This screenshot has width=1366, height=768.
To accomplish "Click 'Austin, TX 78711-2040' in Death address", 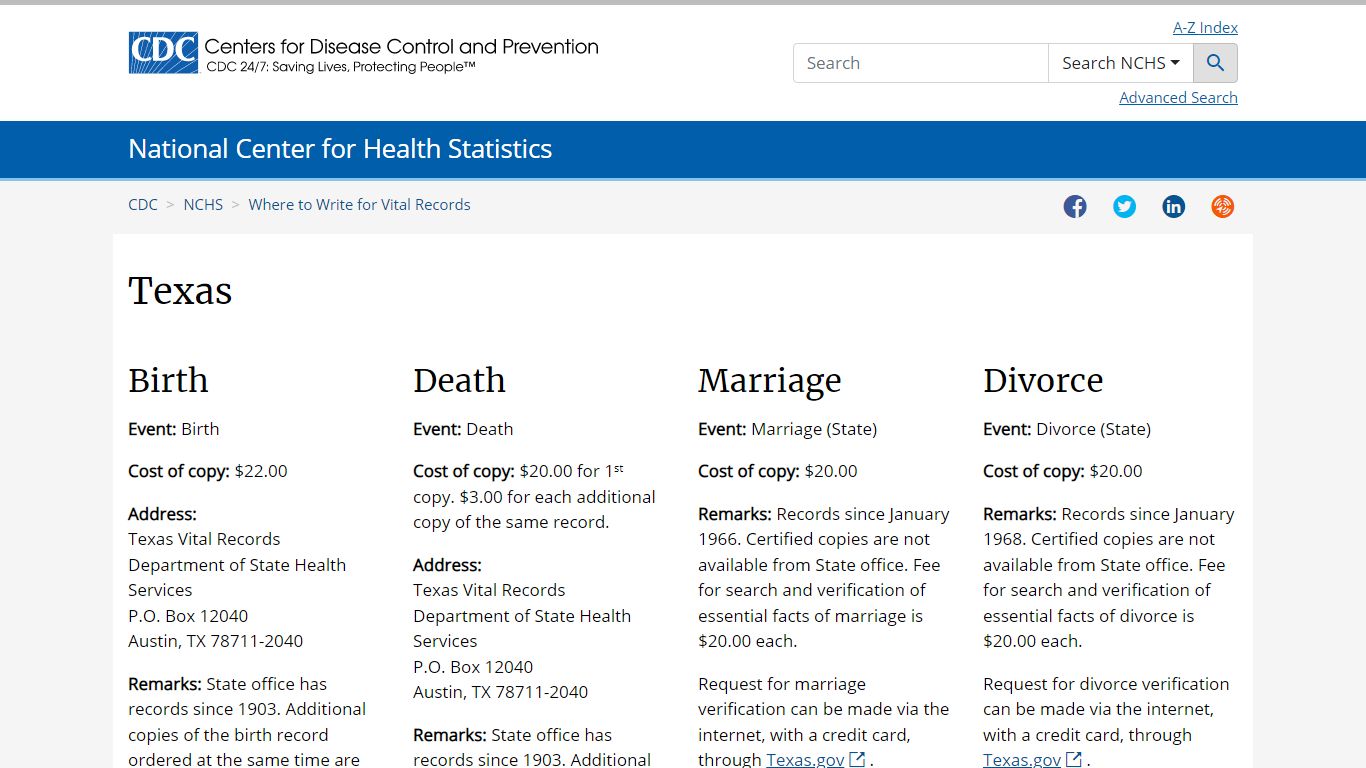I will click(500, 692).
